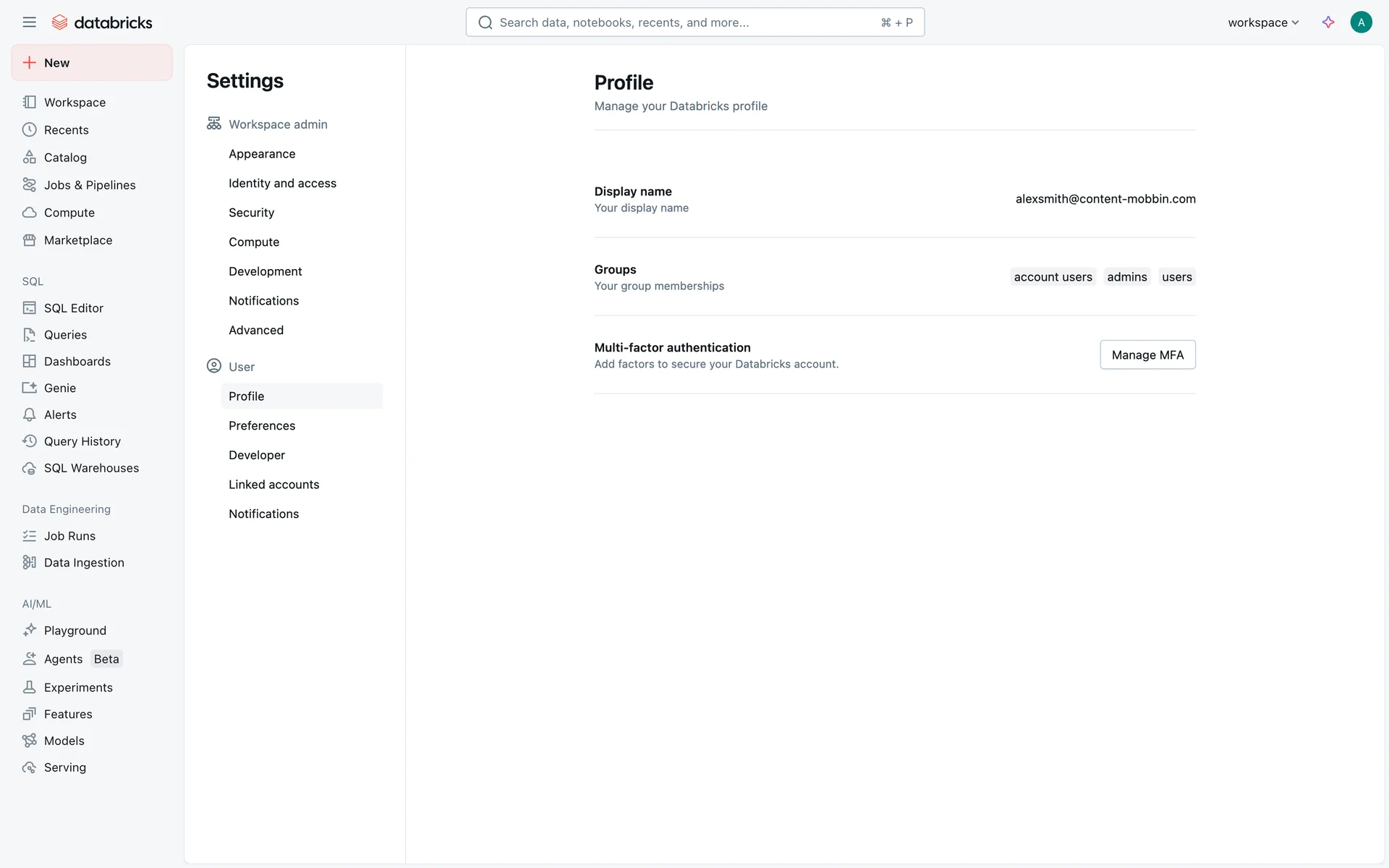Select Preferences under User settings

pos(262,426)
